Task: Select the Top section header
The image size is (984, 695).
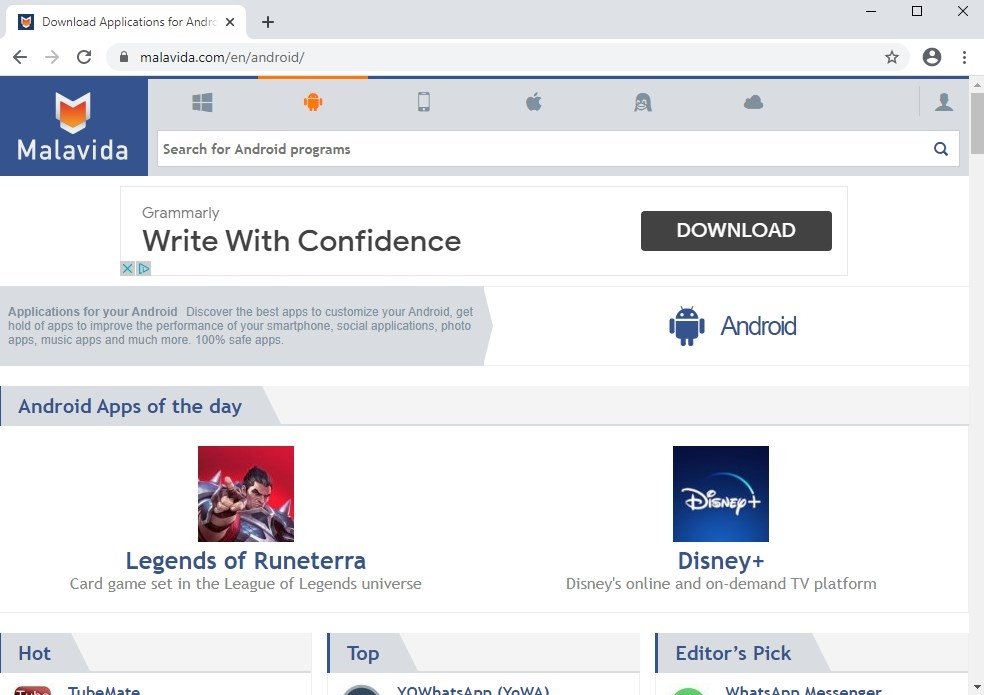Action: pyautogui.click(x=363, y=653)
